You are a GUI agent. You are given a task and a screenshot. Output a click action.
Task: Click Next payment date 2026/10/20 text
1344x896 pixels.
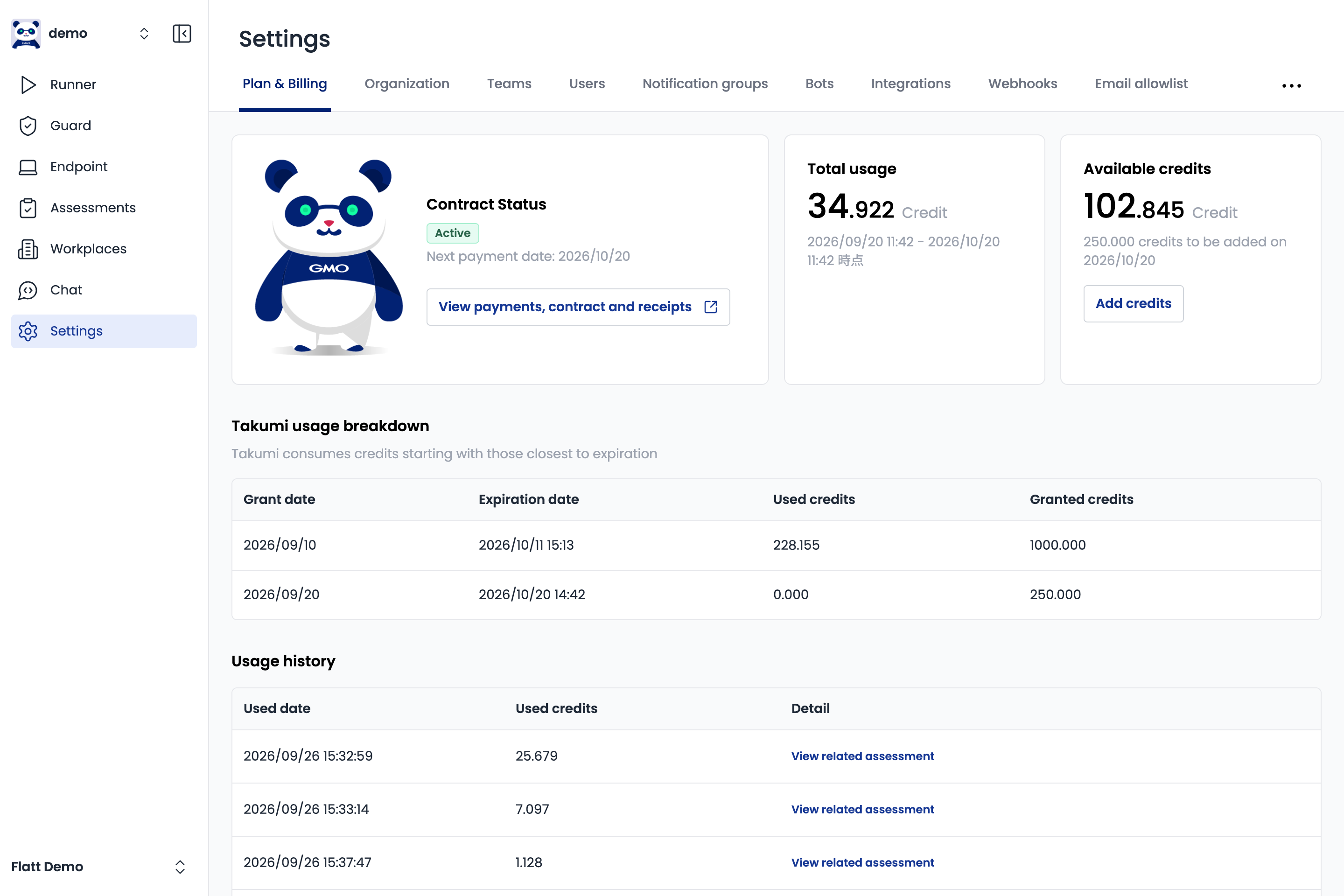tap(529, 257)
